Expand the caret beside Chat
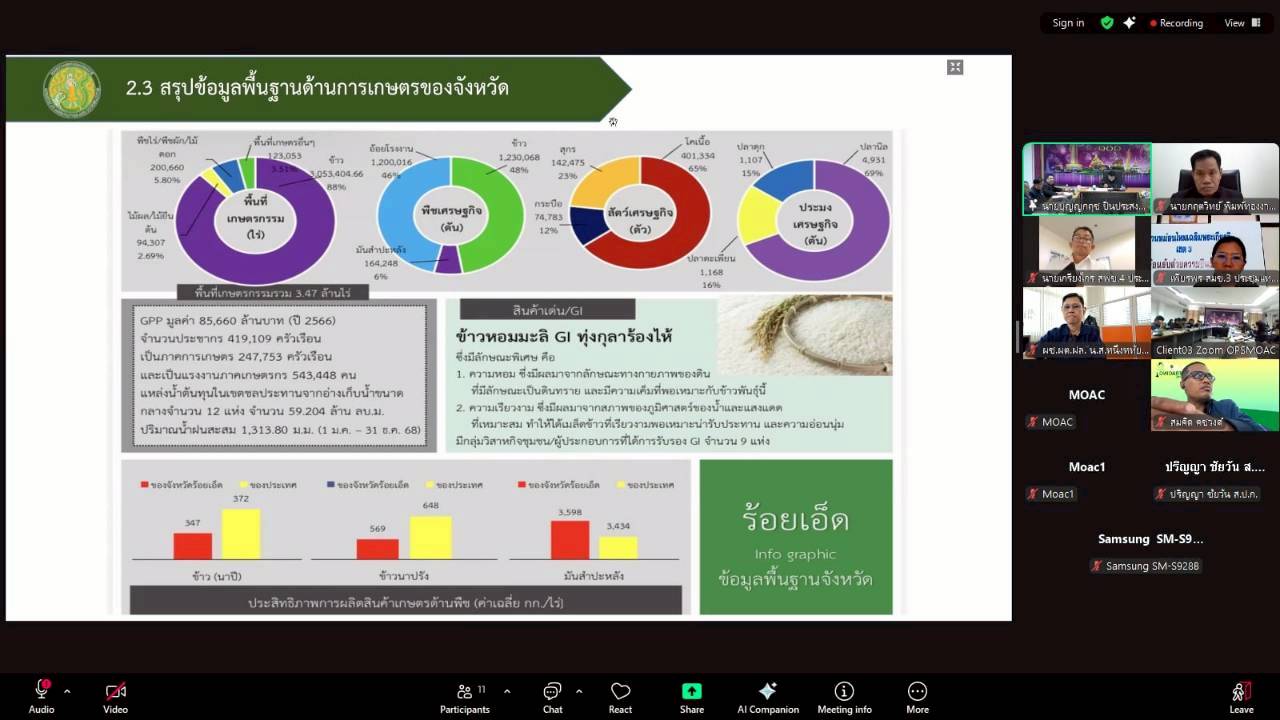Image resolution: width=1280 pixels, height=720 pixels. coord(579,691)
